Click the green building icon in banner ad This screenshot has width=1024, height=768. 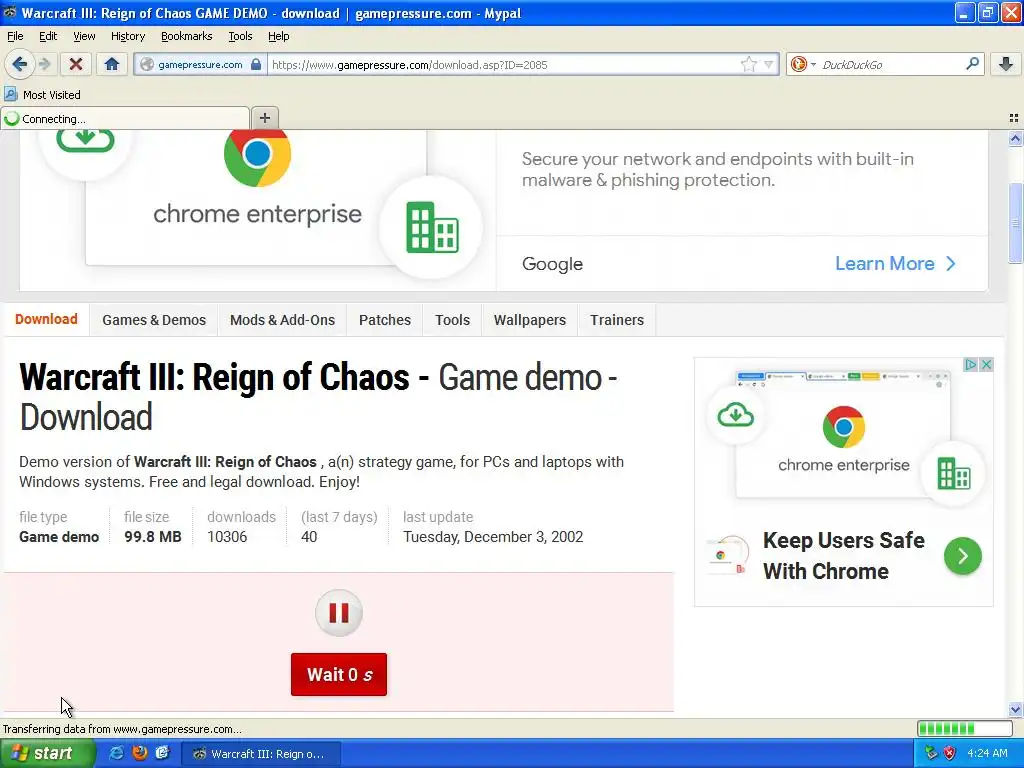pos(432,227)
